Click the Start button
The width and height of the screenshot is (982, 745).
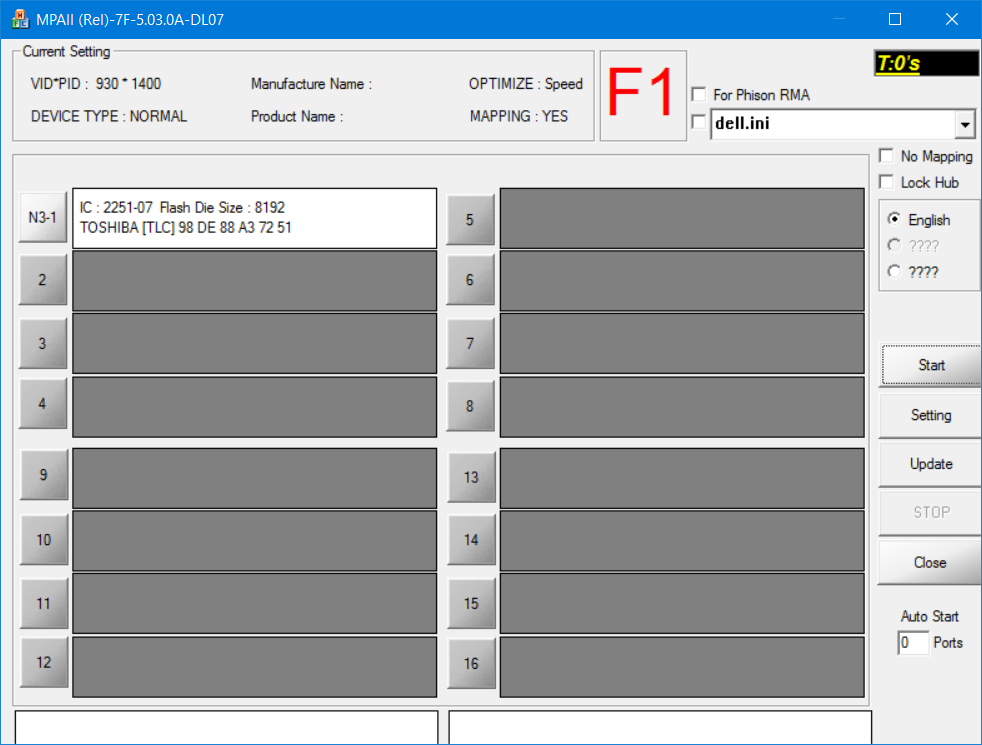pos(931,365)
